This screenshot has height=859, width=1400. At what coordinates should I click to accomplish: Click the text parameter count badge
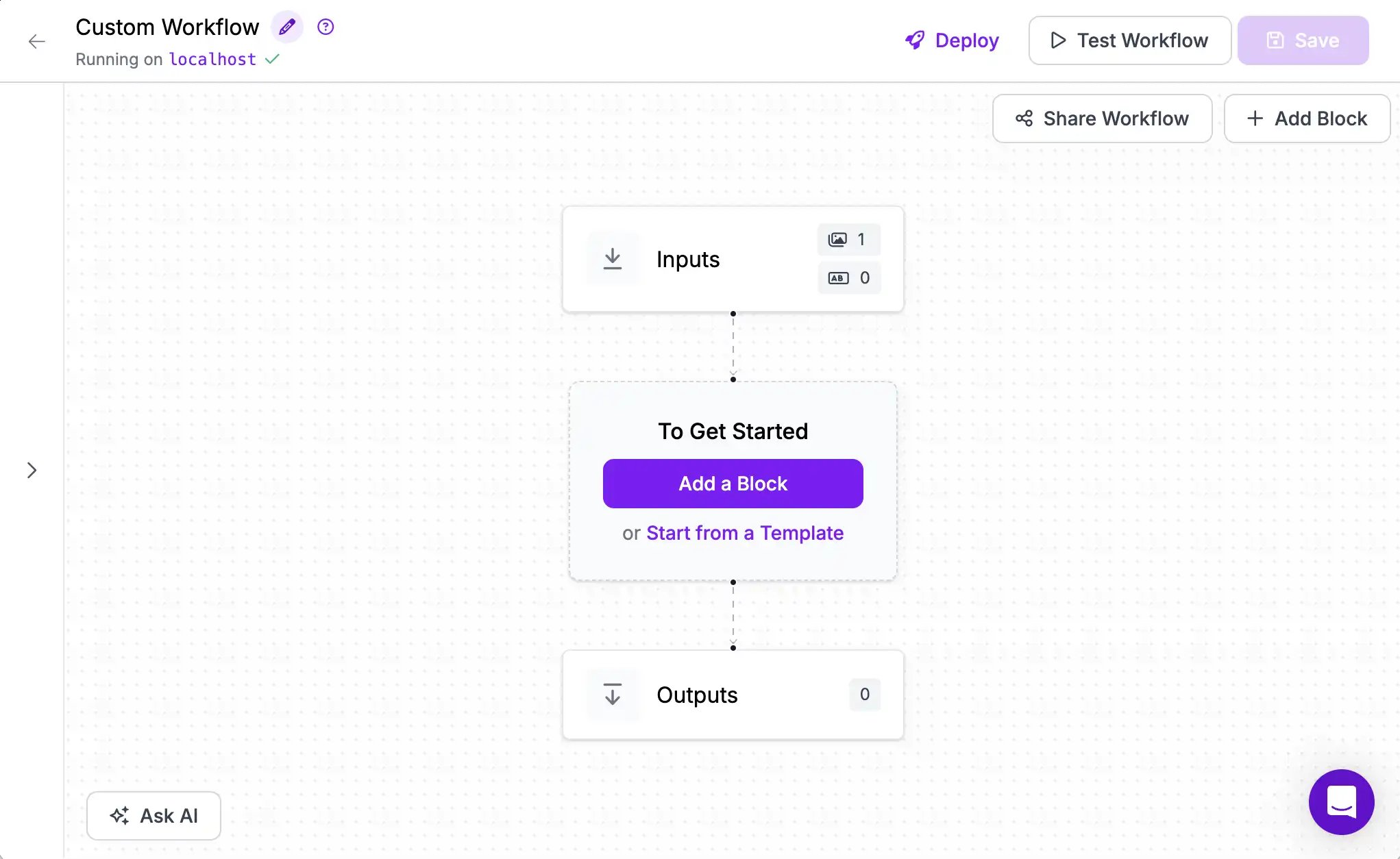(848, 277)
